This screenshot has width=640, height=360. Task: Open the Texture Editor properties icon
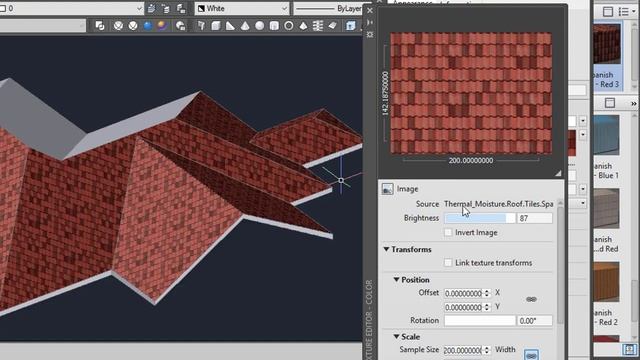pos(370,35)
